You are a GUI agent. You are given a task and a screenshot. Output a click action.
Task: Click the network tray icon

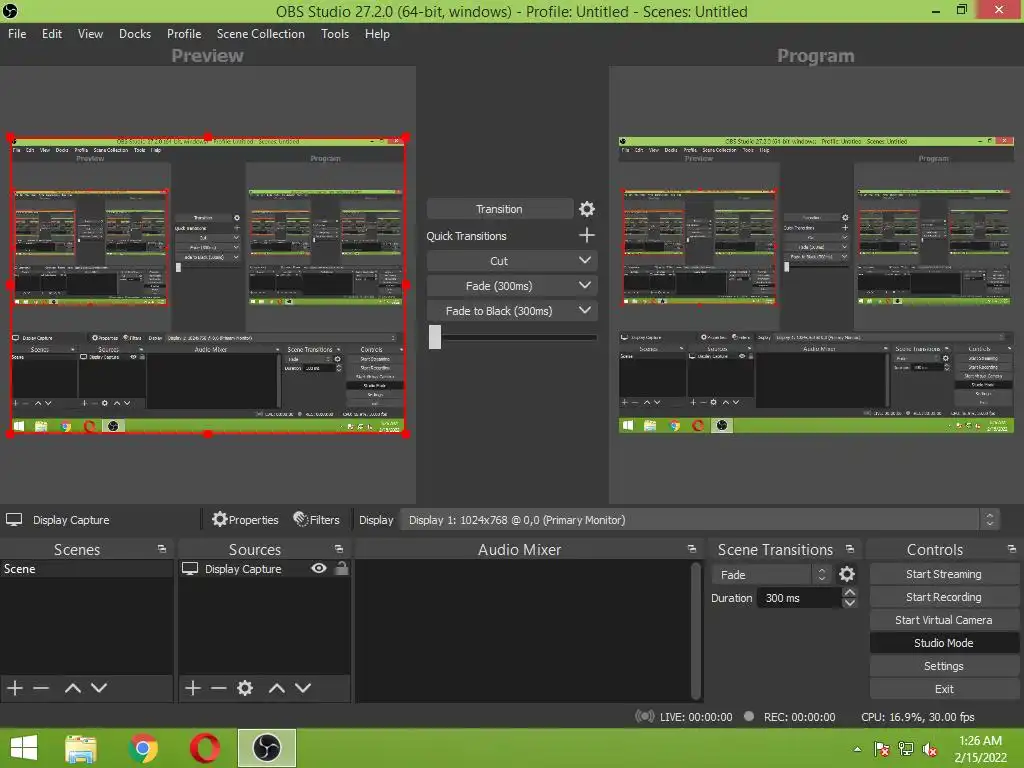pyautogui.click(x=906, y=749)
